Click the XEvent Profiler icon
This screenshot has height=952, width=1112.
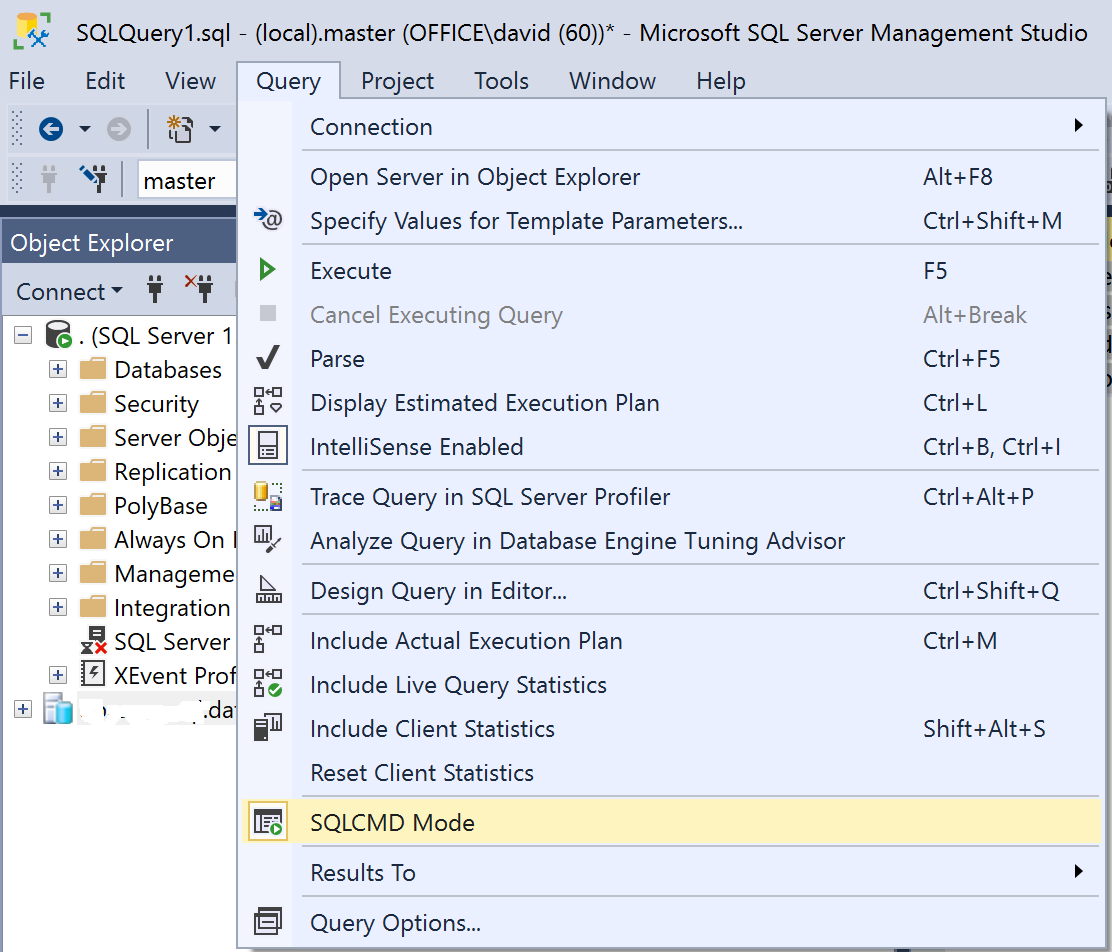(x=93, y=673)
